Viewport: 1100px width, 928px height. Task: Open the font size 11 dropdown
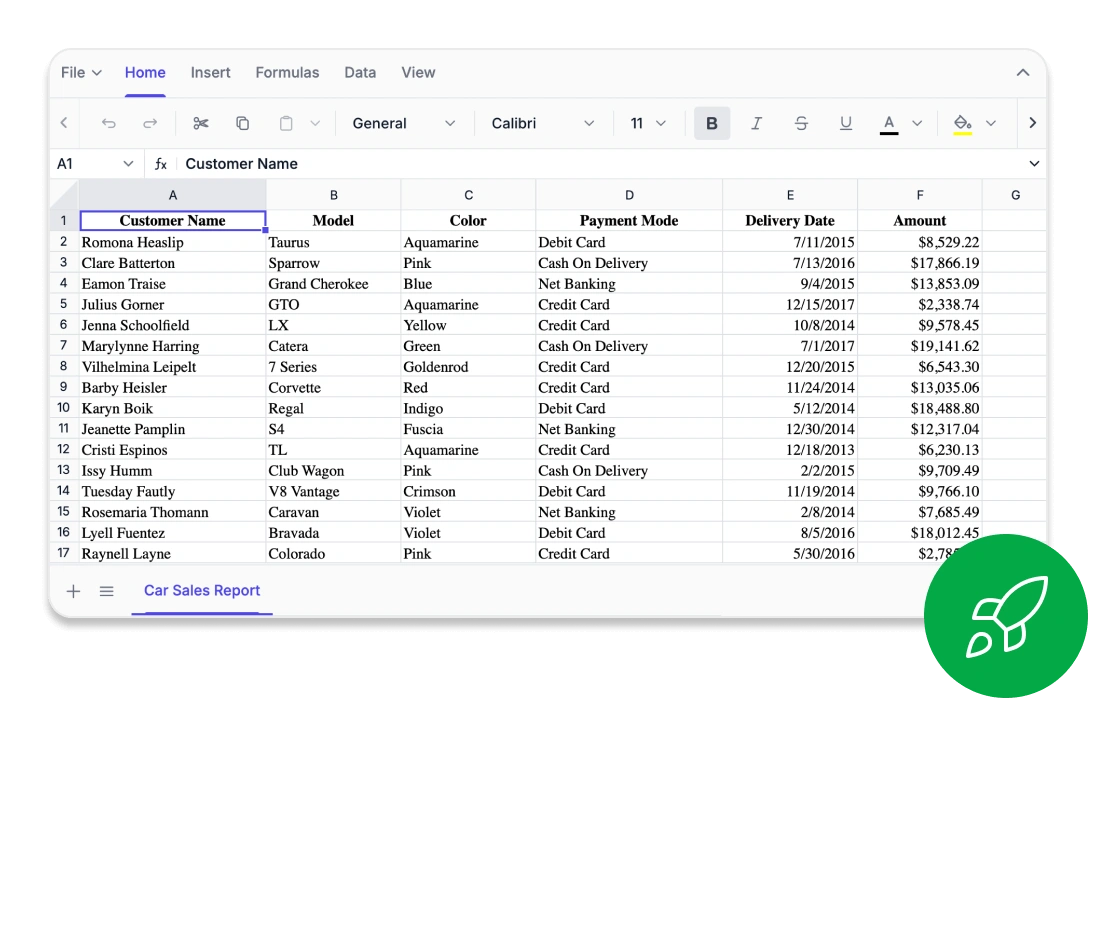[x=648, y=122]
